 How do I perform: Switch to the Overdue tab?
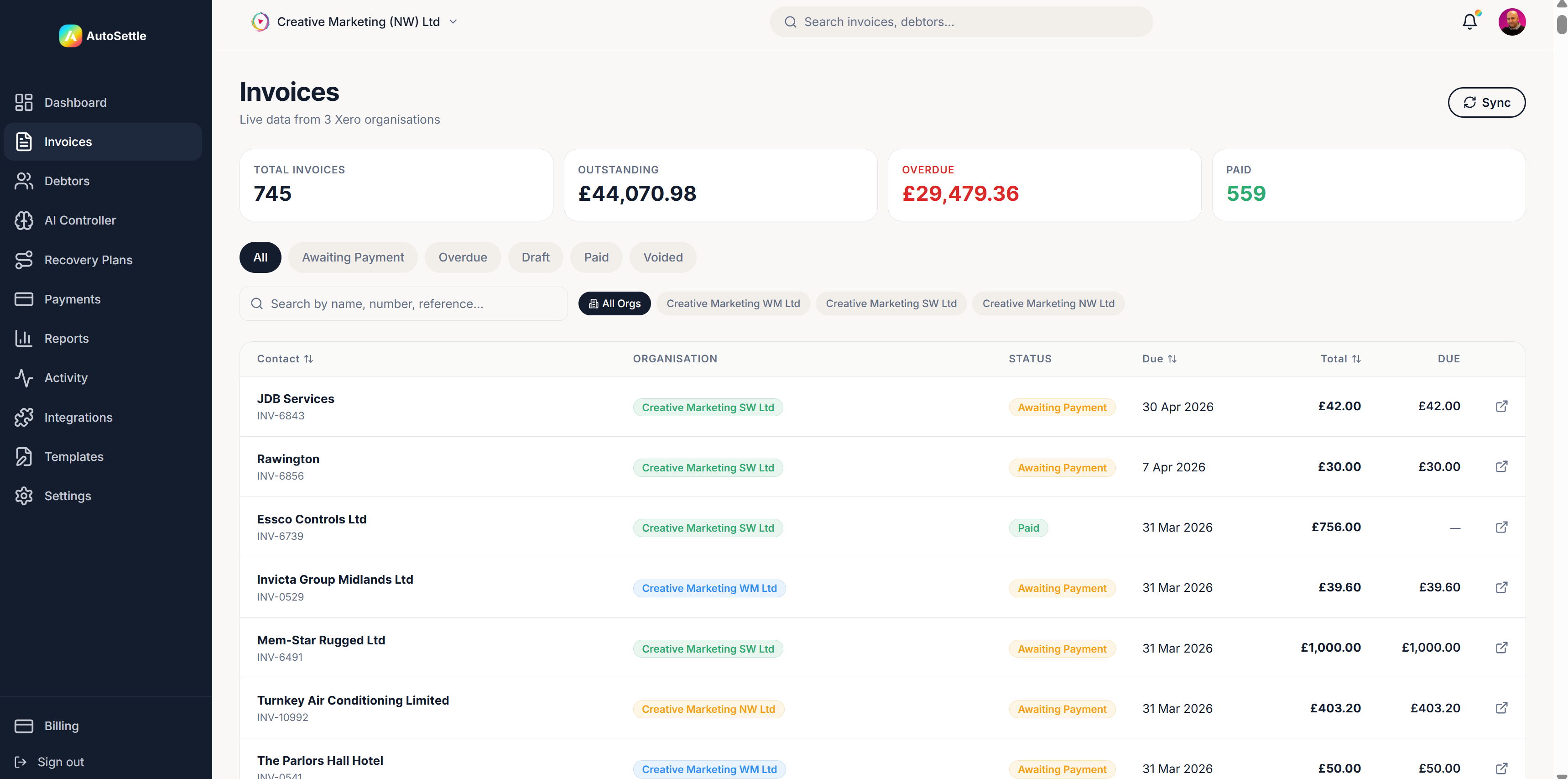(x=463, y=257)
